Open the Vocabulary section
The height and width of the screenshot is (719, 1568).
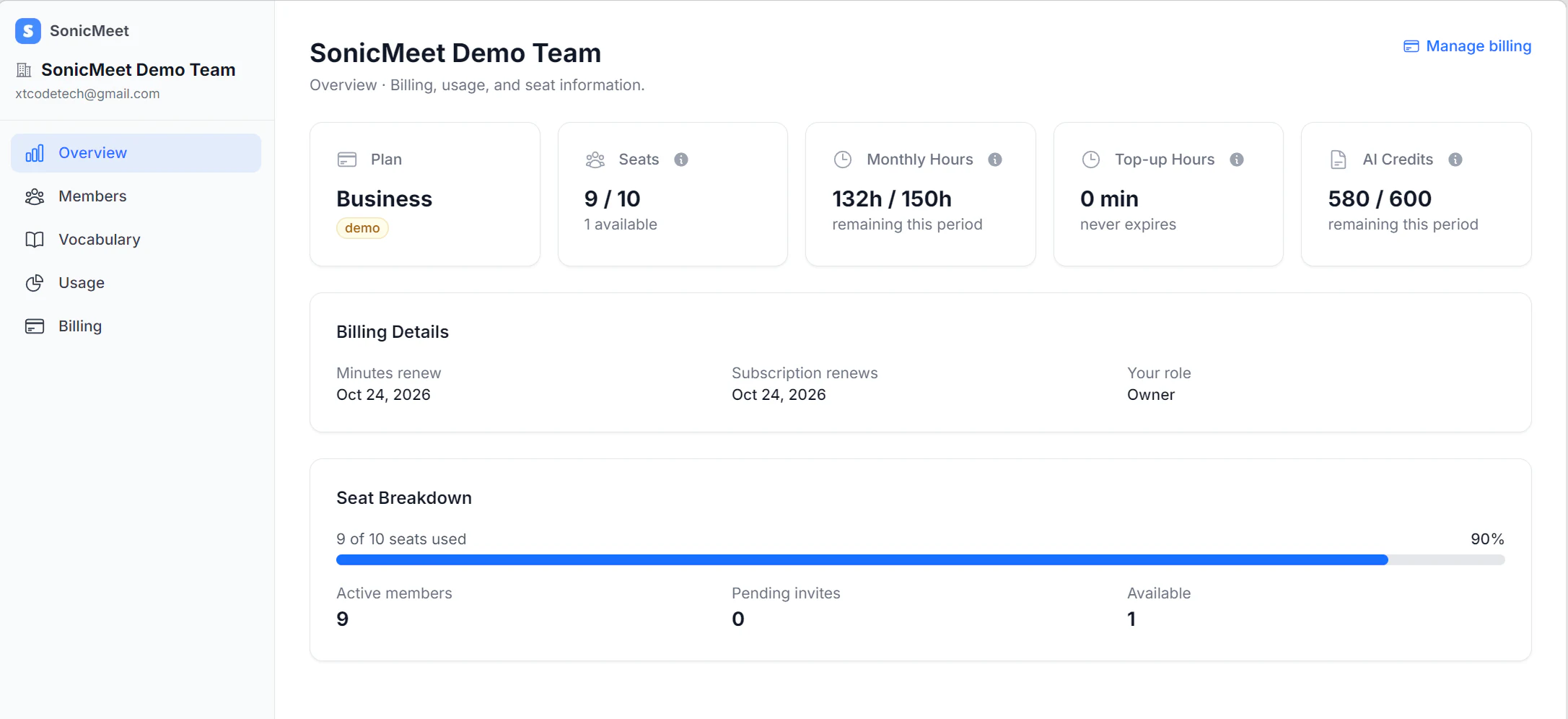(x=136, y=240)
